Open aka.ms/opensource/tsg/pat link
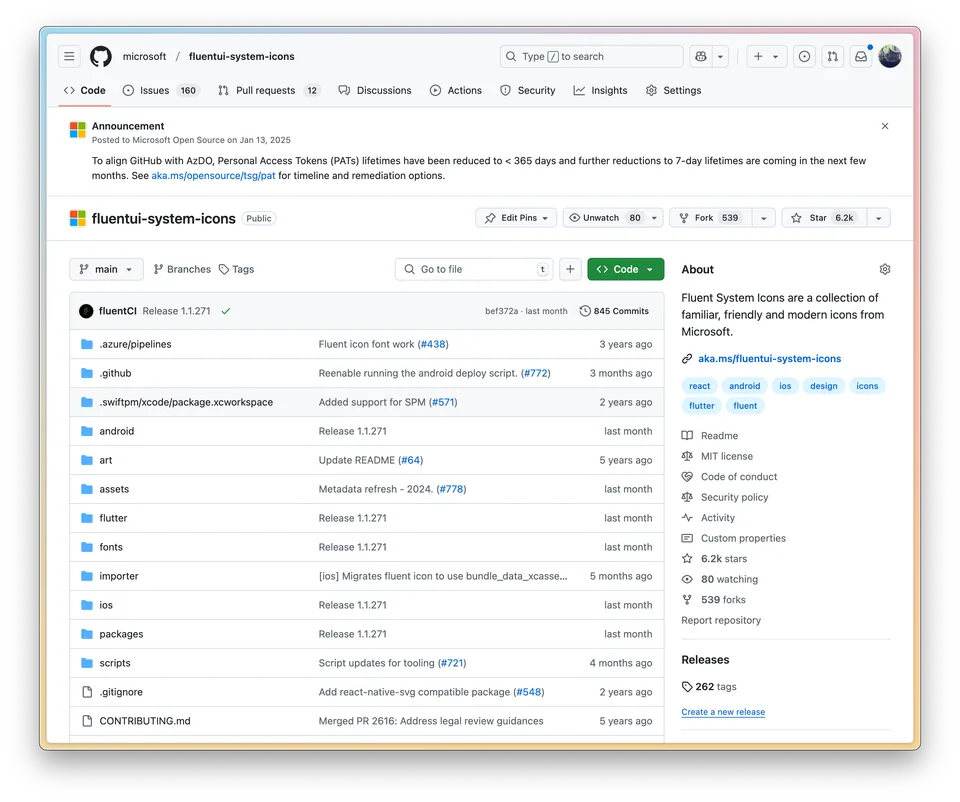 [213, 176]
